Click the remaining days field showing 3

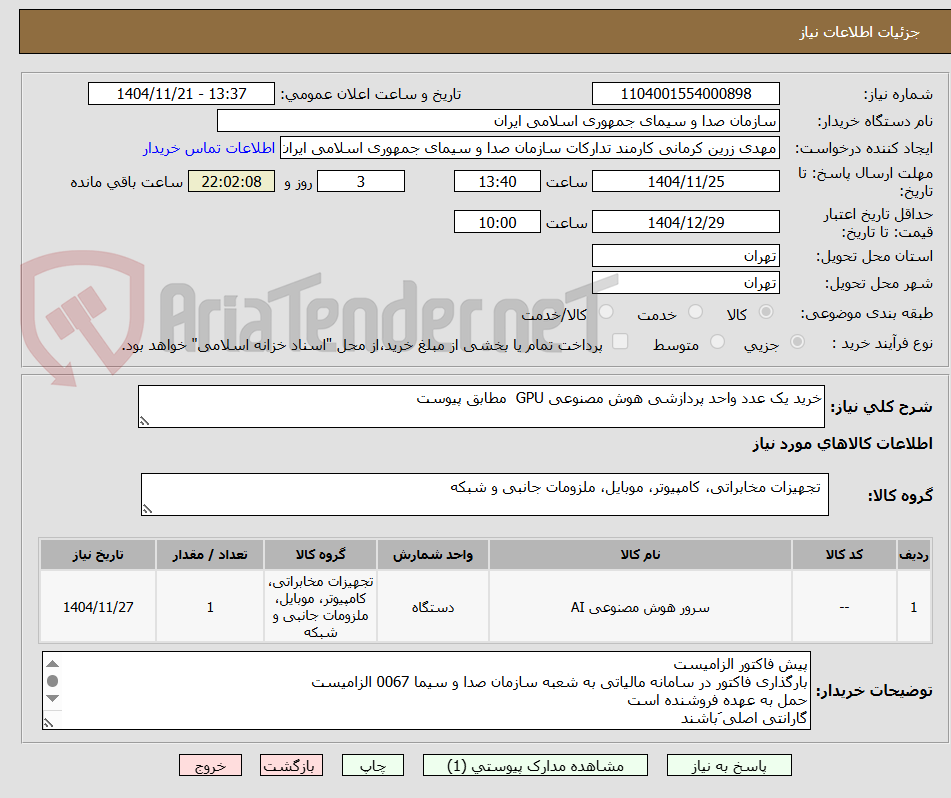click(x=361, y=181)
